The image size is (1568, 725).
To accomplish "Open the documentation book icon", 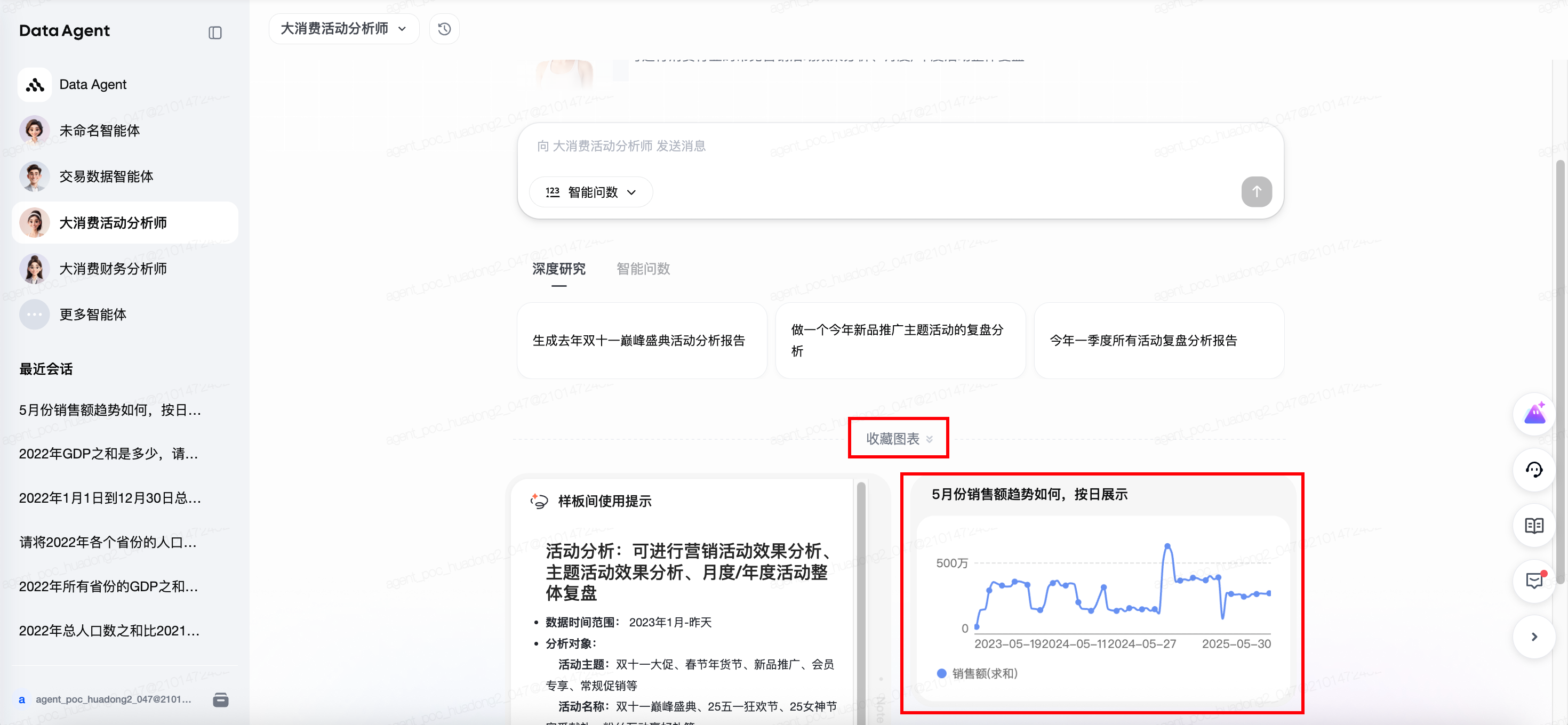I will pyautogui.click(x=1533, y=526).
